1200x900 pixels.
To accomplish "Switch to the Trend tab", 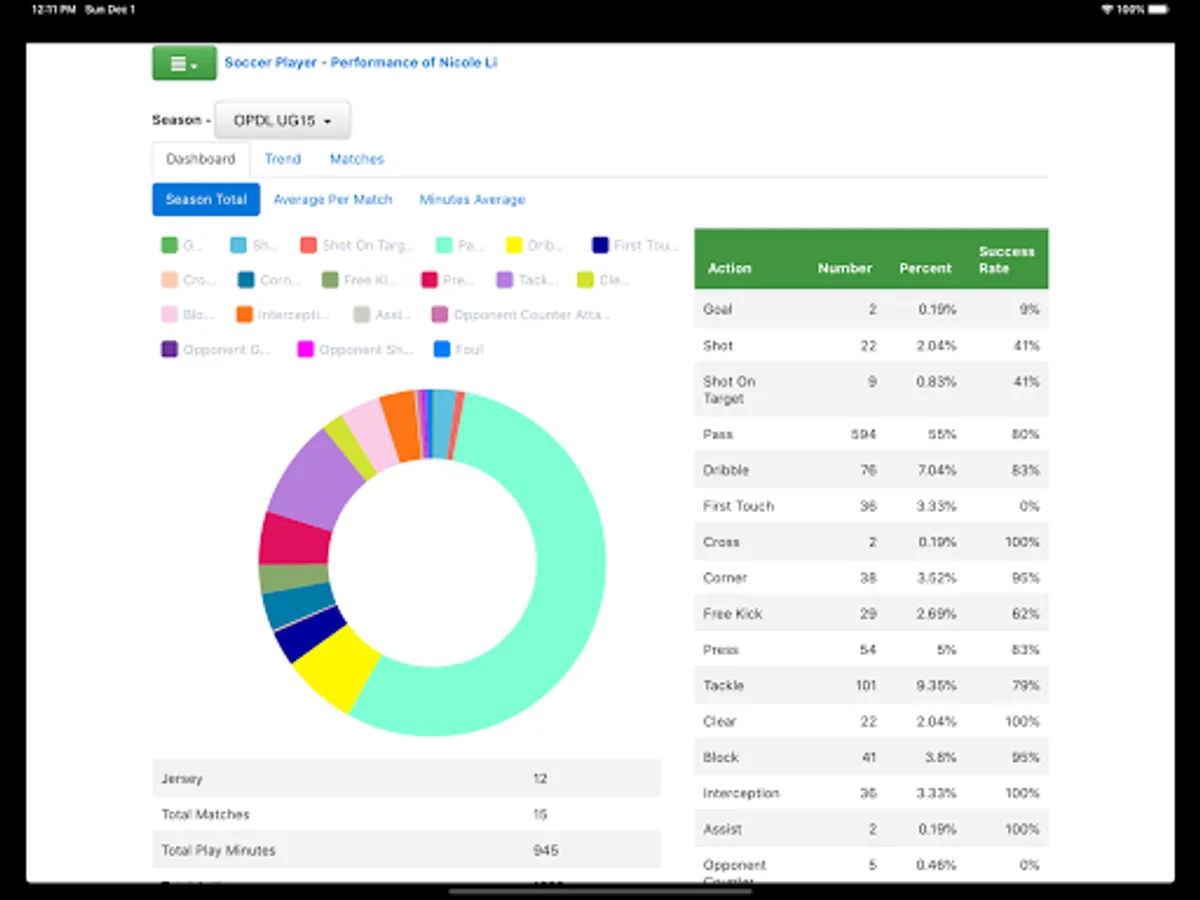I will [282, 159].
